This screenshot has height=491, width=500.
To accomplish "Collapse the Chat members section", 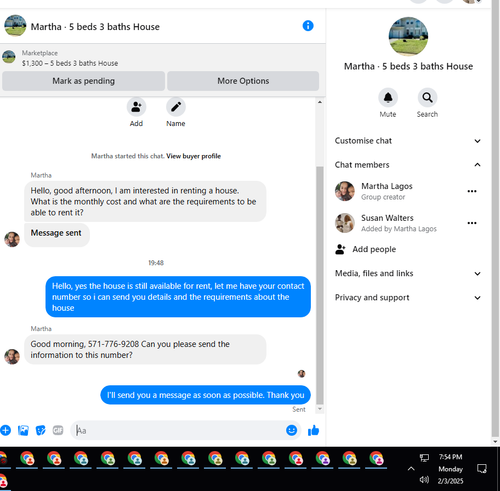I will [408, 165].
